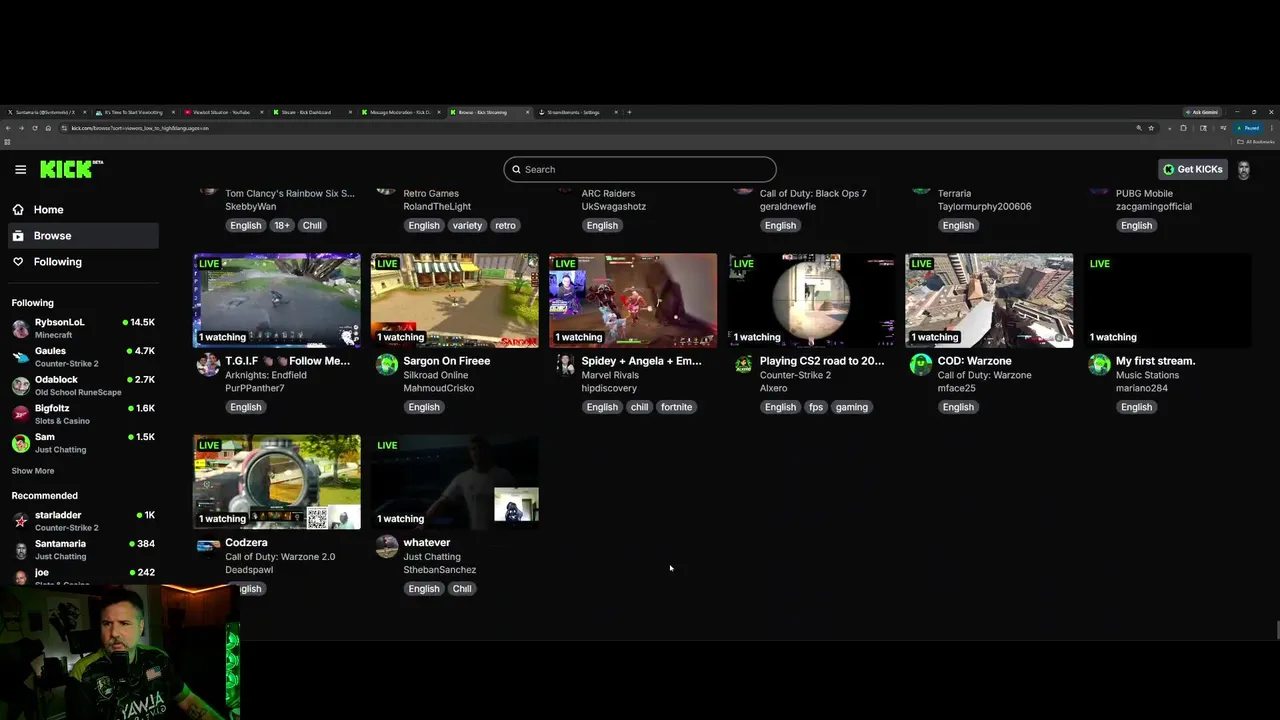The image size is (1280, 720).
Task: Open the Kick hamburger menu
Action: coord(20,169)
